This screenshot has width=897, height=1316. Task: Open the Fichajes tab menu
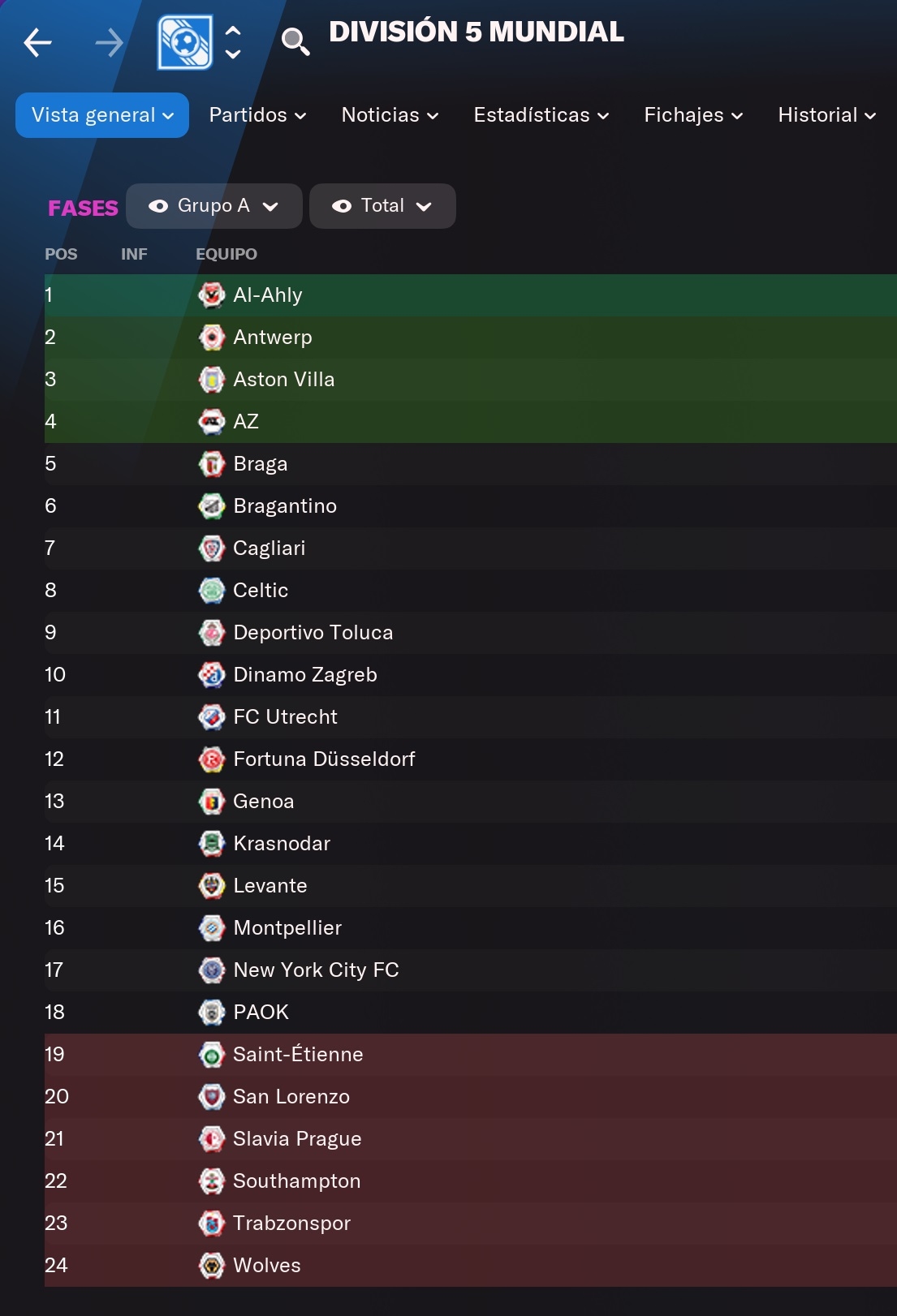[x=693, y=115]
